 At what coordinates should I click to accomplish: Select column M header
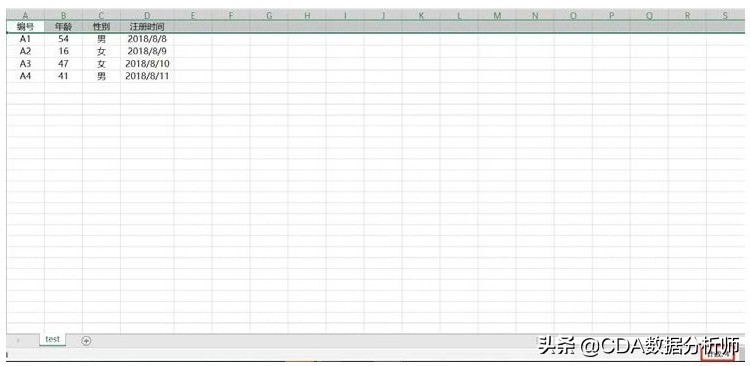[497, 15]
